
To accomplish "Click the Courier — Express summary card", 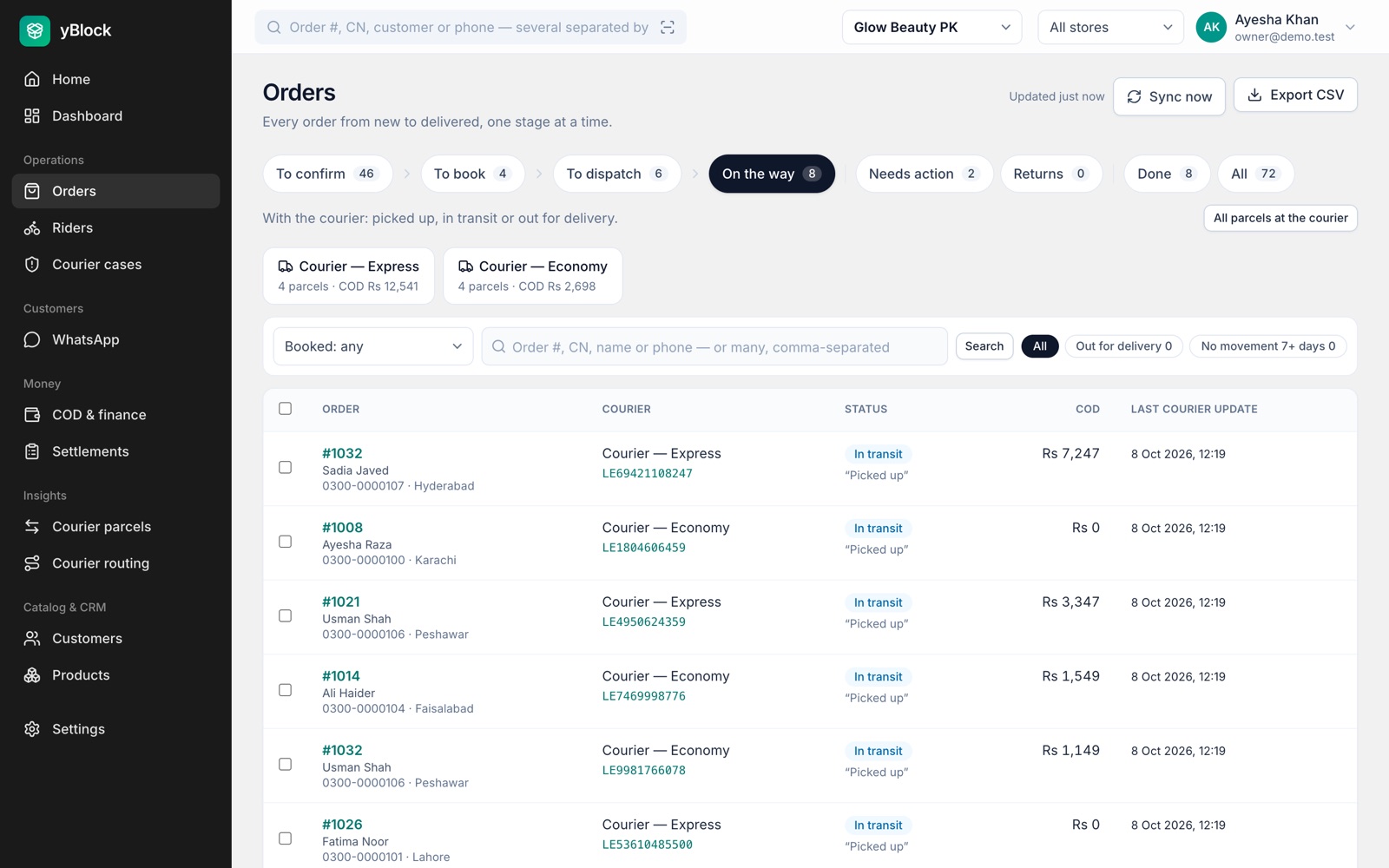I will pos(348,276).
